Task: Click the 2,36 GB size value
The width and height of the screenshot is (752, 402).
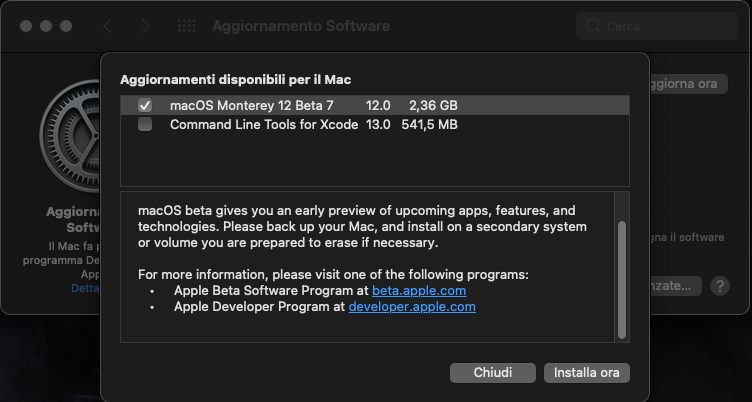Action: [433, 106]
